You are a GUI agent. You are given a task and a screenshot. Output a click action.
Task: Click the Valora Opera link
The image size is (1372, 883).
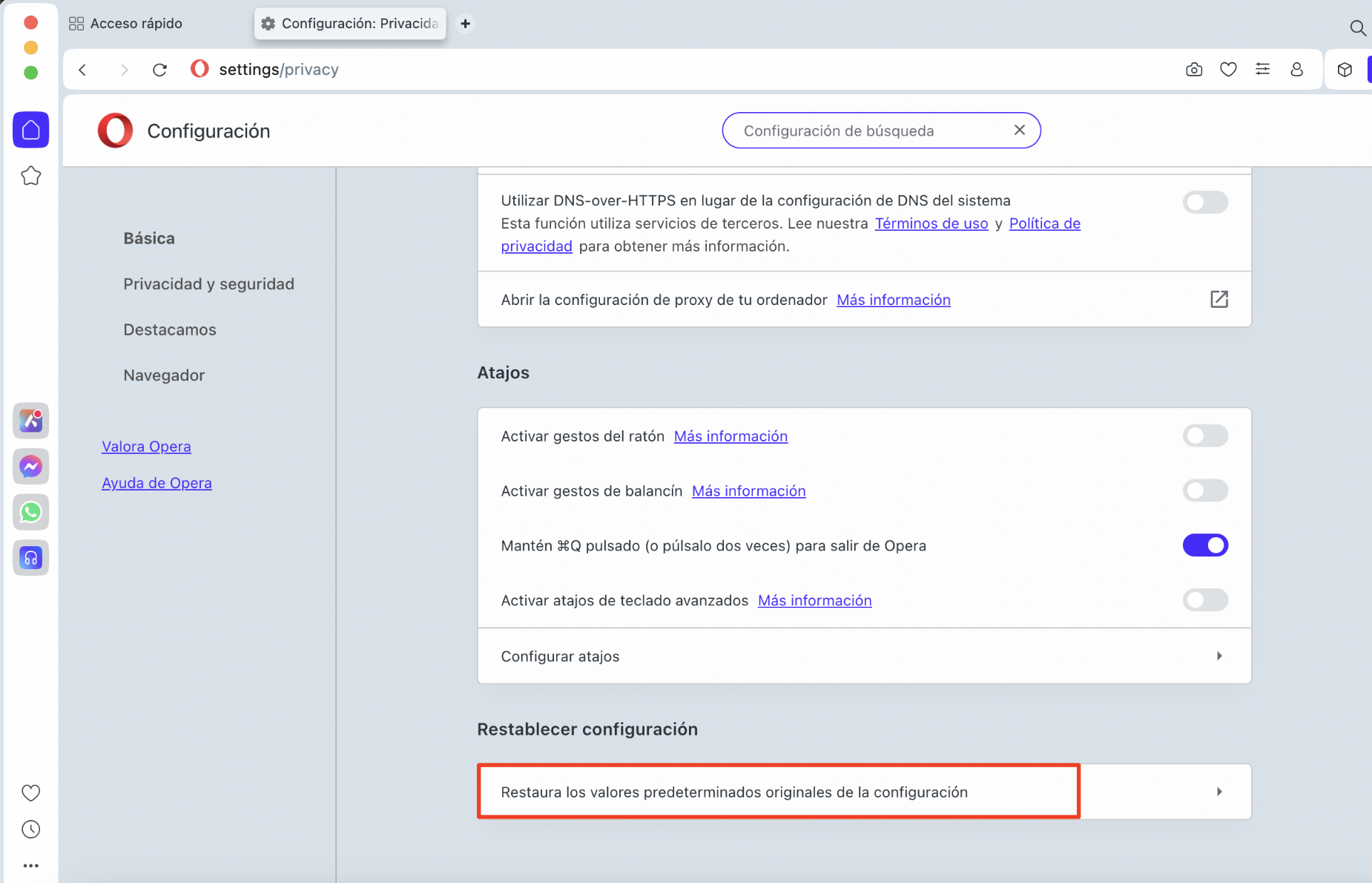146,446
